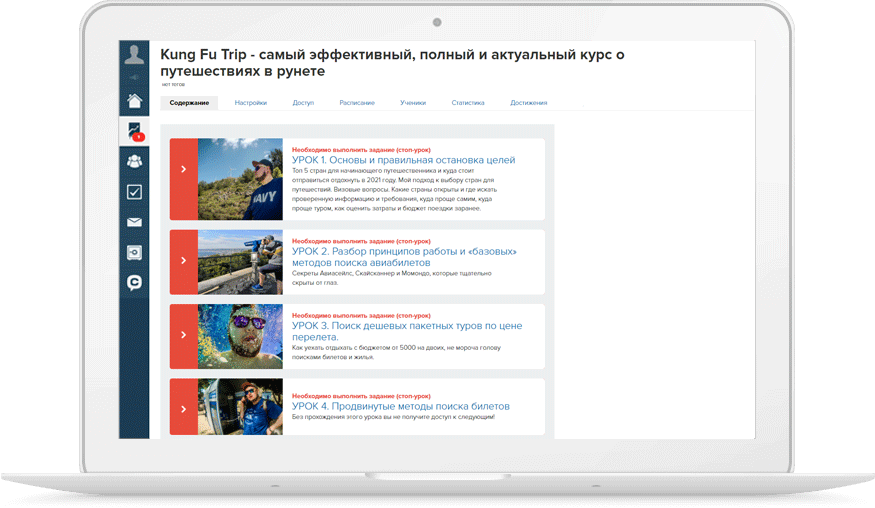This screenshot has height=508, width=875.
Task: Switch to the Расписание tab
Action: coord(357,103)
